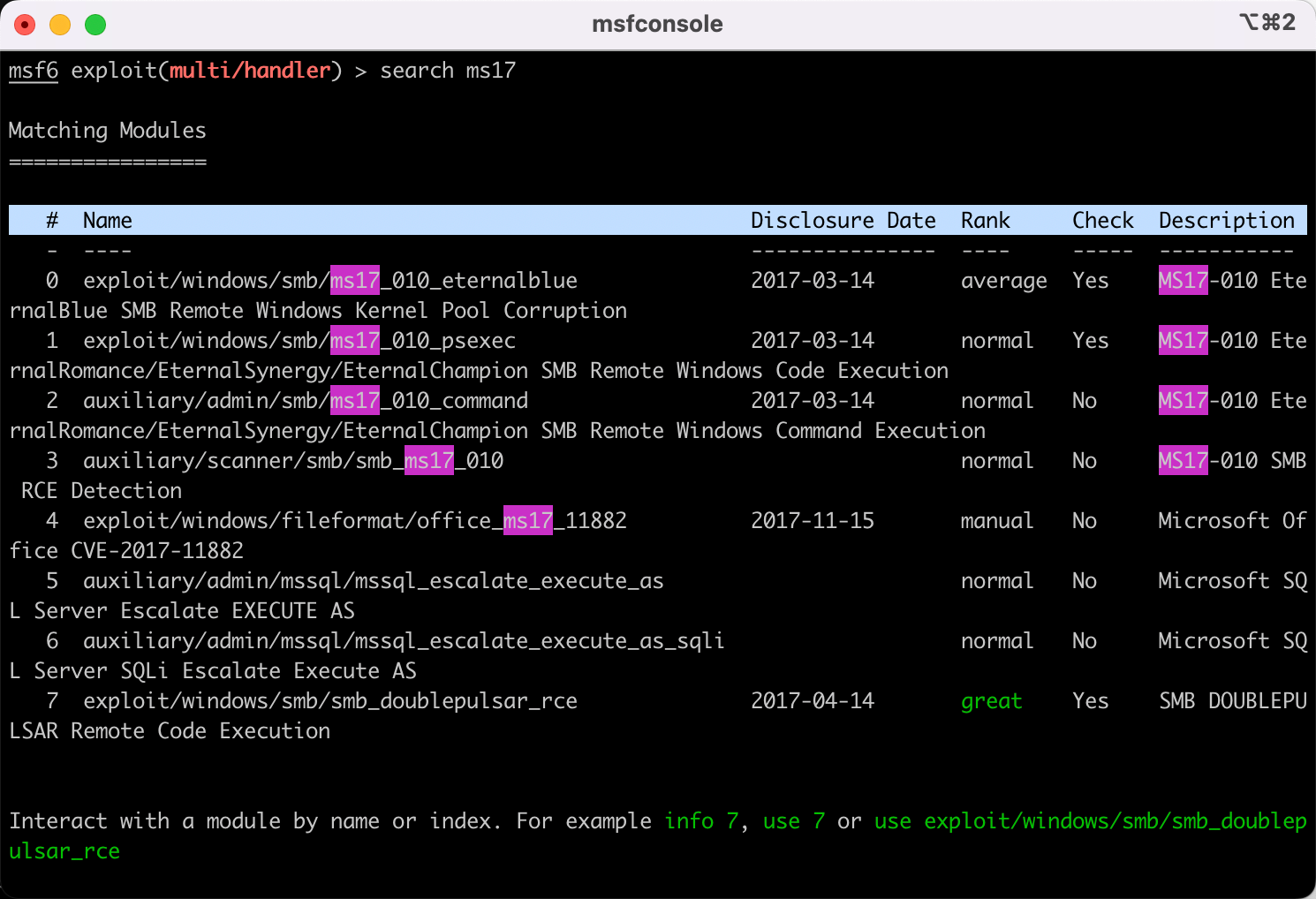Image resolution: width=1316 pixels, height=899 pixels.
Task: Click exploit/windows/fileformat/office_ms17_11882 module name
Action: coord(355,521)
